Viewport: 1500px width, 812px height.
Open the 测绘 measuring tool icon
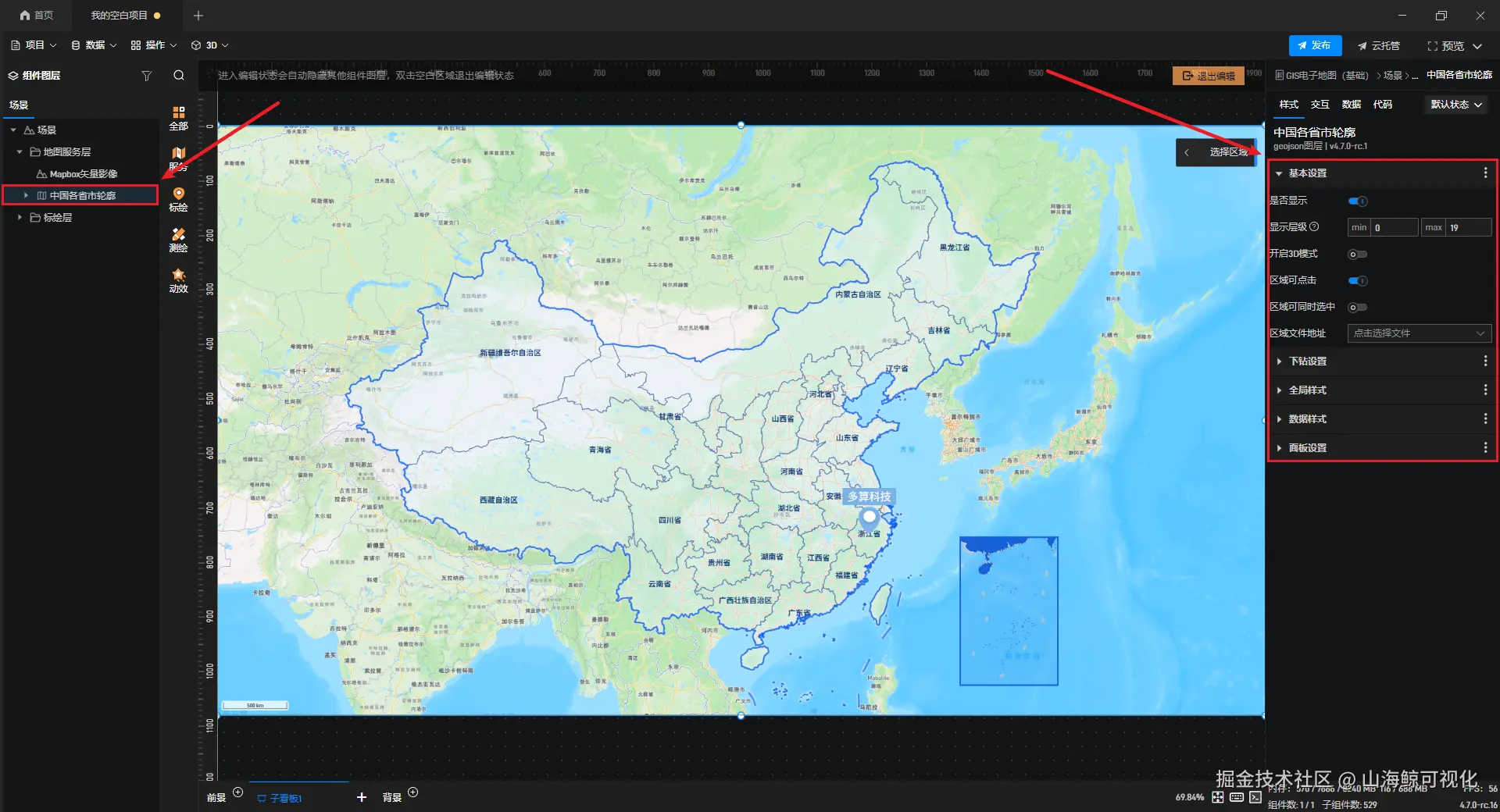coord(178,240)
